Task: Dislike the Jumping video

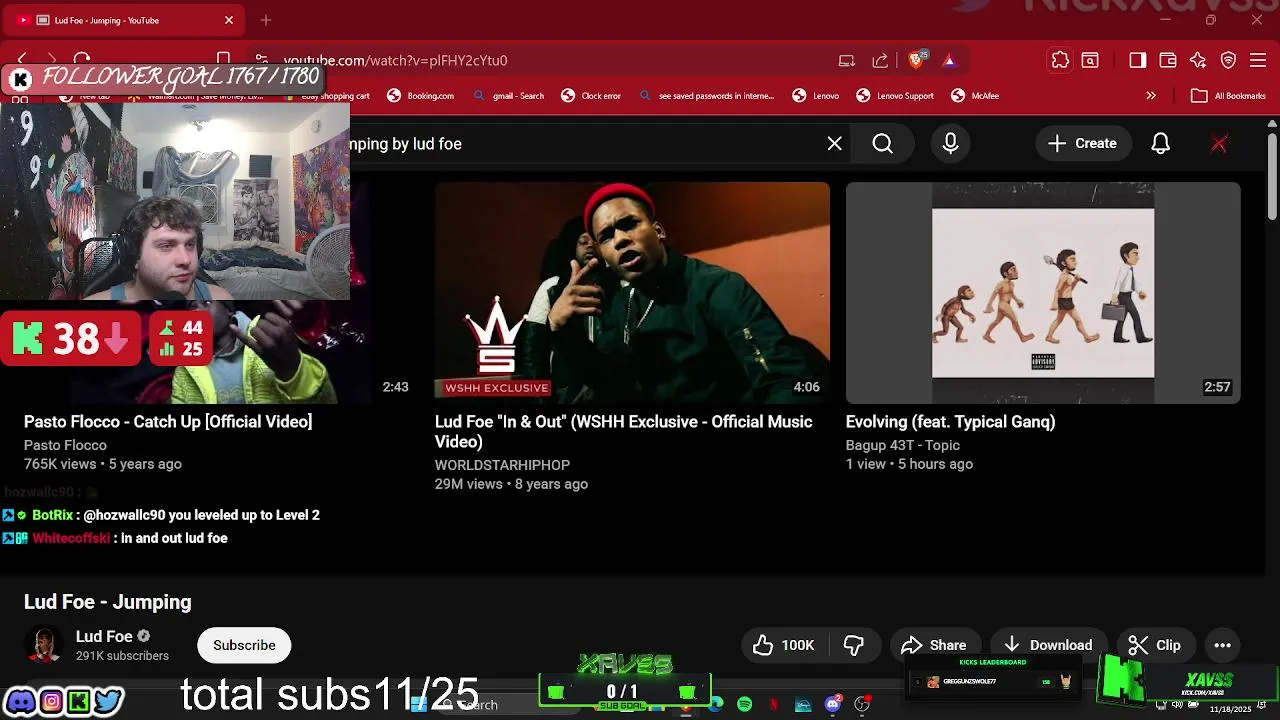Action: point(854,645)
